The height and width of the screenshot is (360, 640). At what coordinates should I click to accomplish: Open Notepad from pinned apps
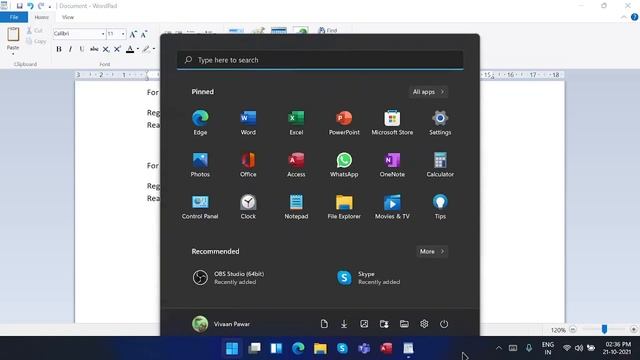tap(296, 207)
